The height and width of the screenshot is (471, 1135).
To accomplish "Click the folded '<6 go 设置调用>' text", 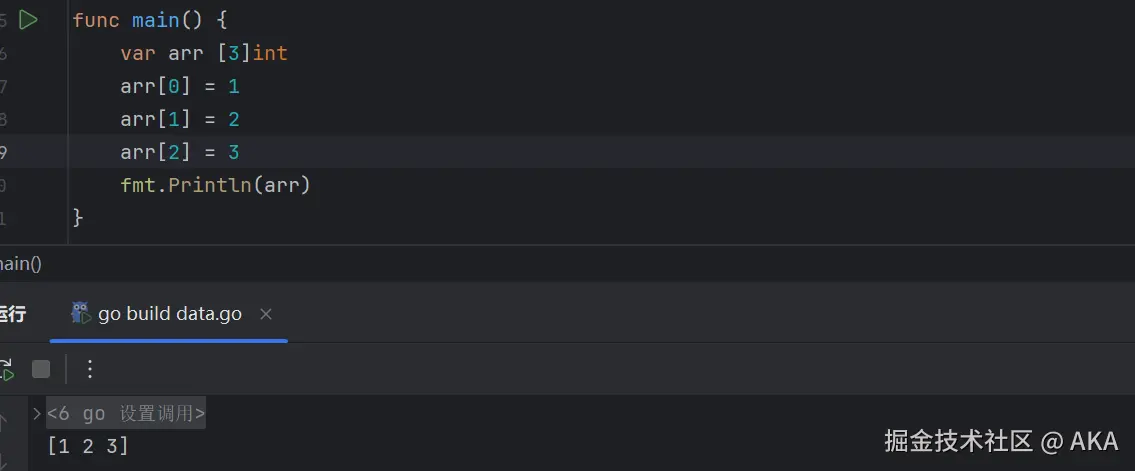I will [126, 413].
